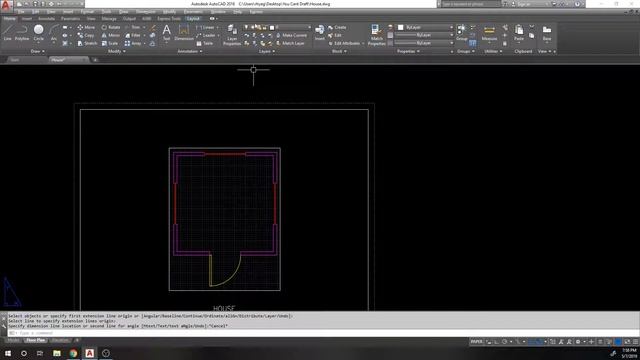The width and height of the screenshot is (640, 360).
Task: Click Match Properties tool
Action: pos(376,35)
